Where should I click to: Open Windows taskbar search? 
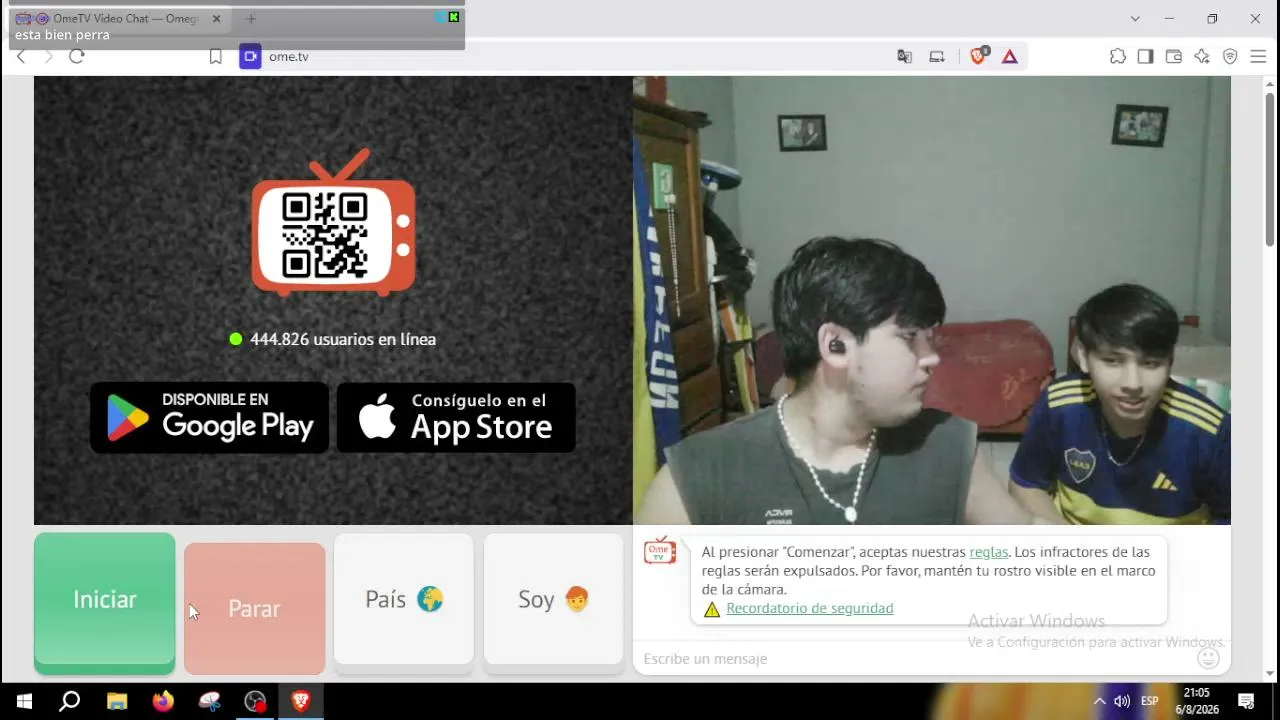coord(69,701)
